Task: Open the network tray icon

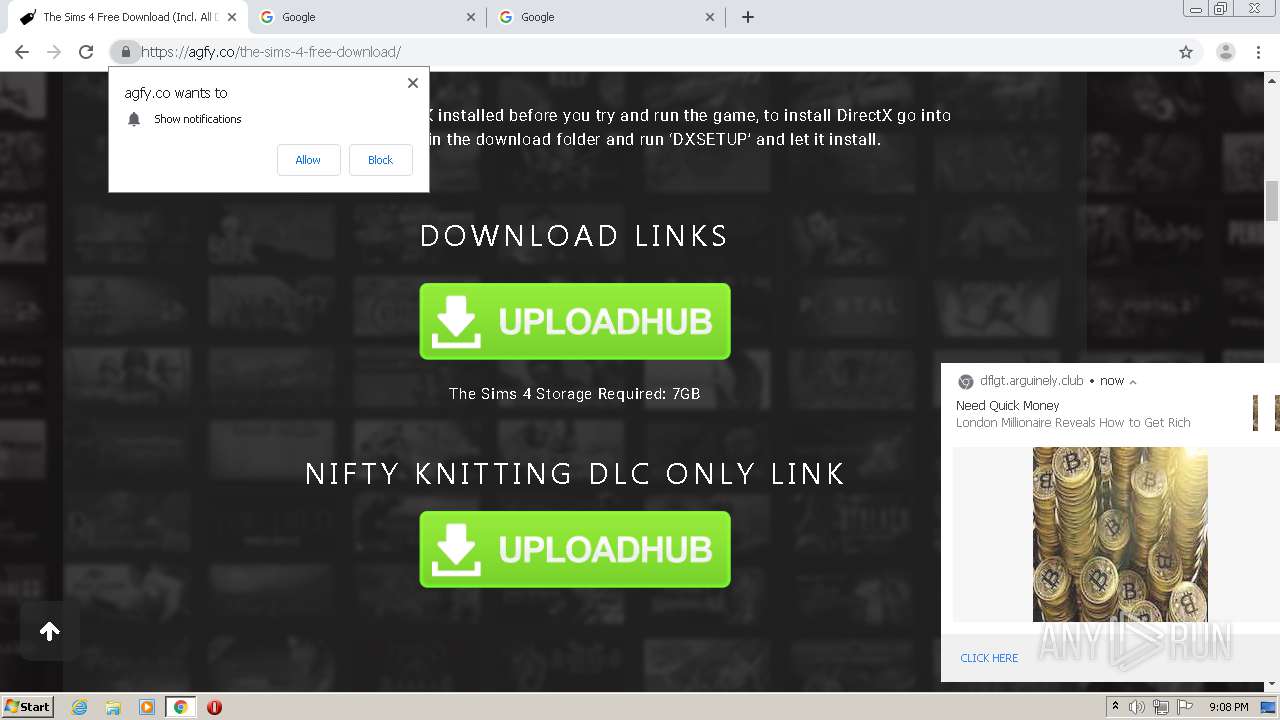Action: pos(1161,707)
